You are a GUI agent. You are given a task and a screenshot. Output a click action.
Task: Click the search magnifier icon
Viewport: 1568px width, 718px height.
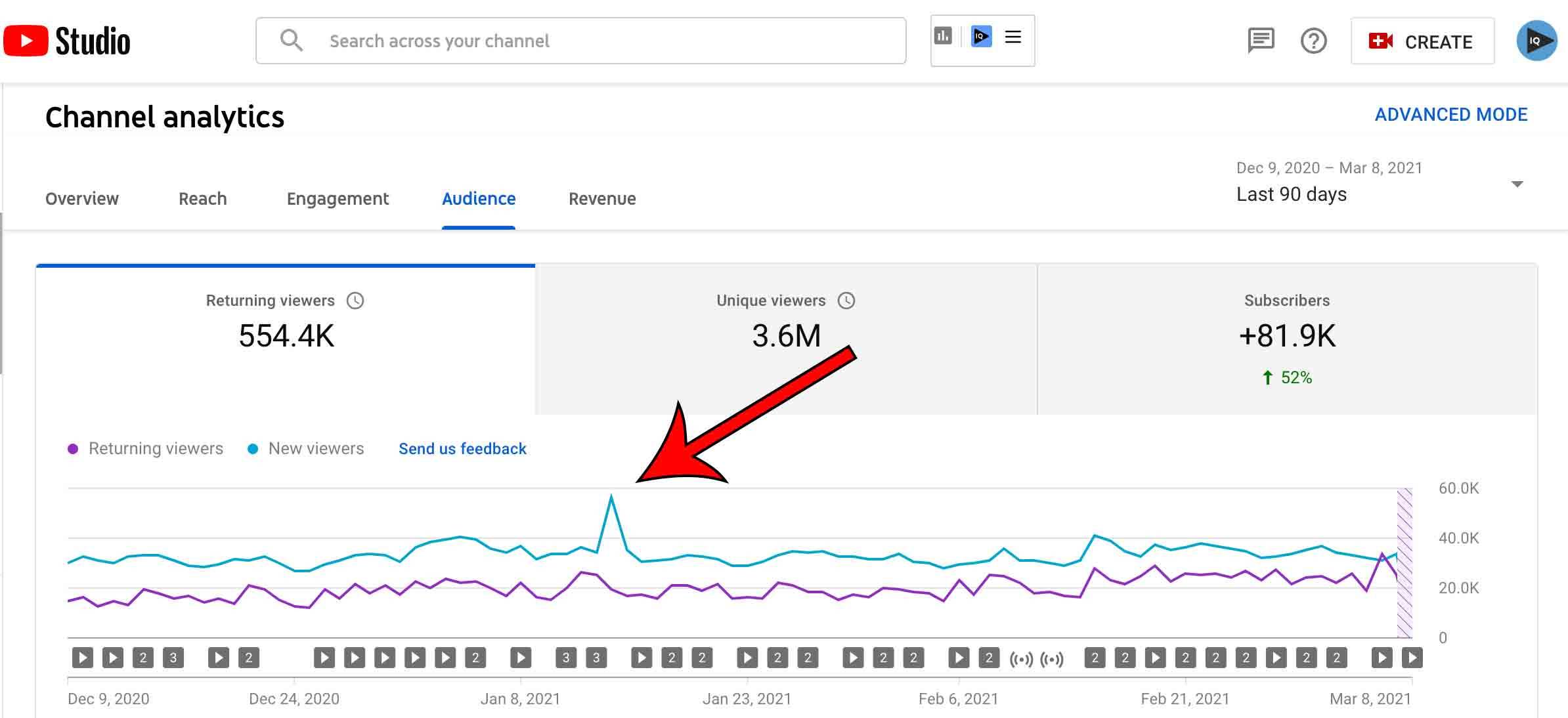click(291, 41)
